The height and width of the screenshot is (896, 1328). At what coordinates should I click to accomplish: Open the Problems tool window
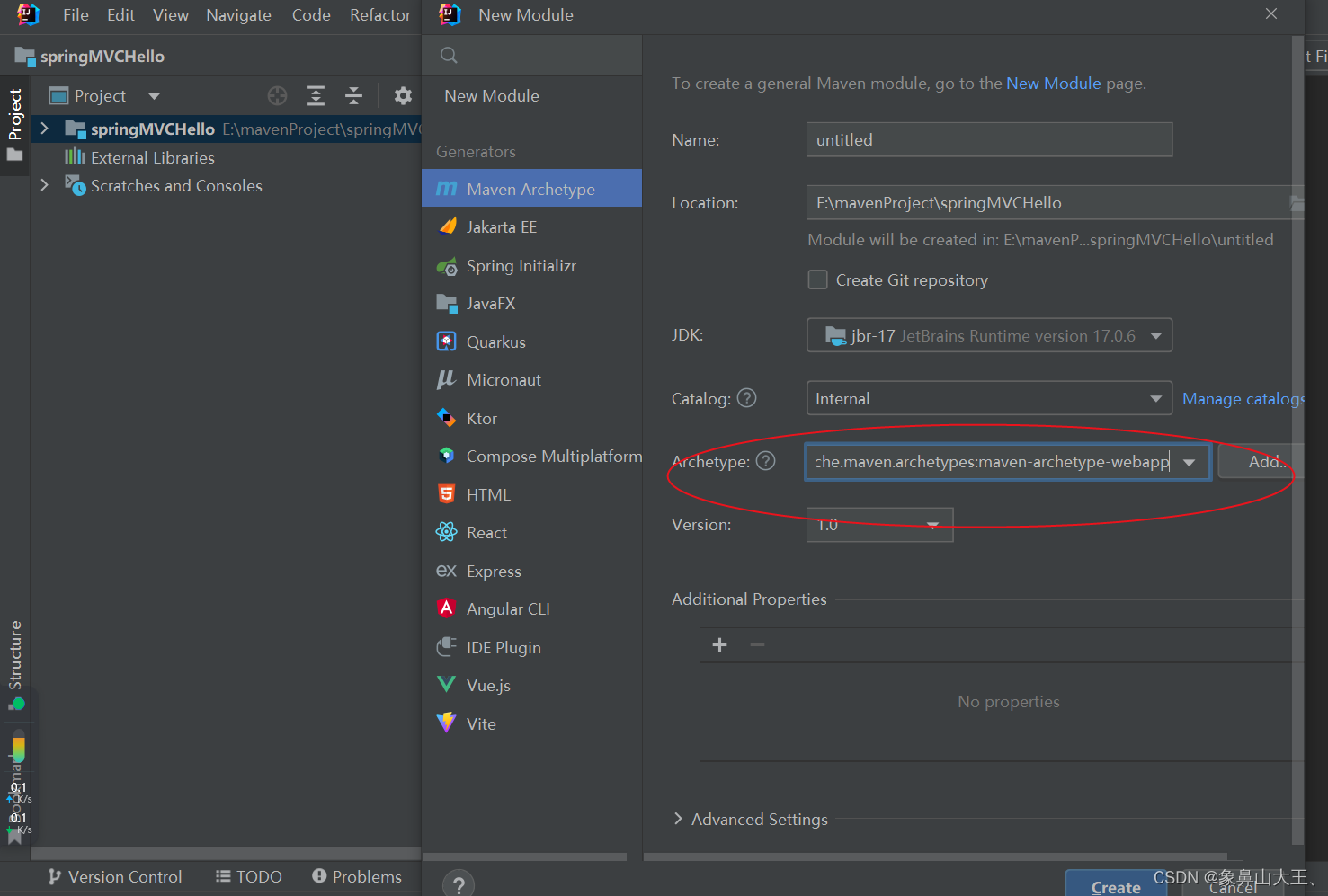357,876
